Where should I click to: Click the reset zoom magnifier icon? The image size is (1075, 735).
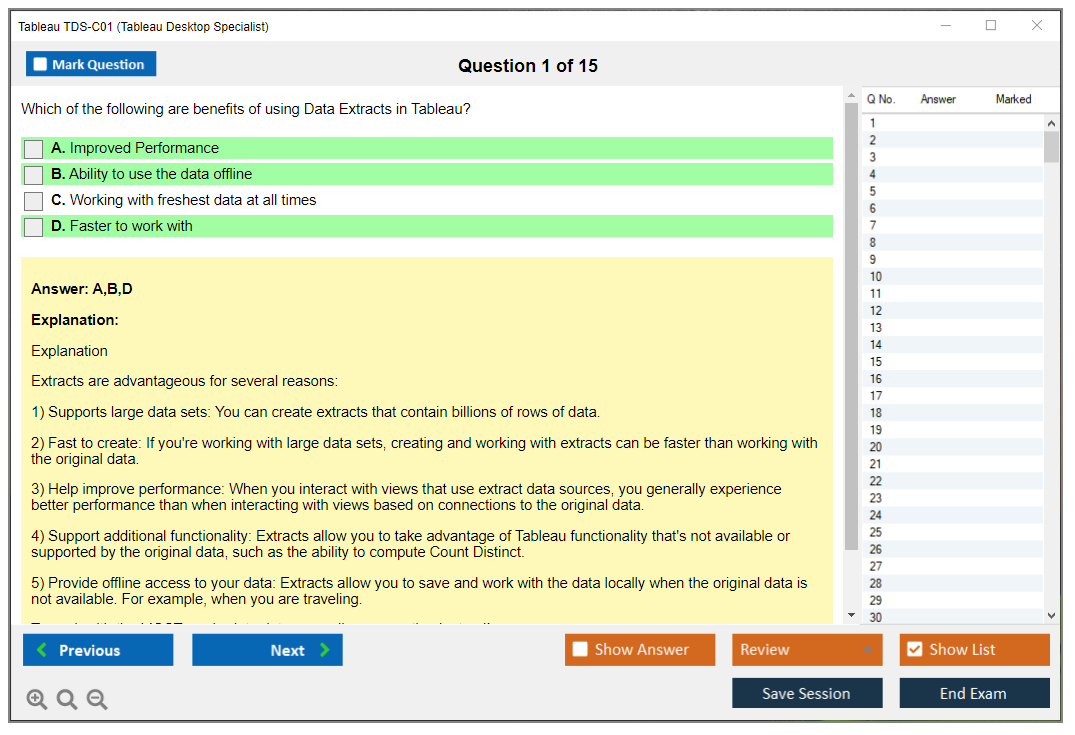[67, 700]
